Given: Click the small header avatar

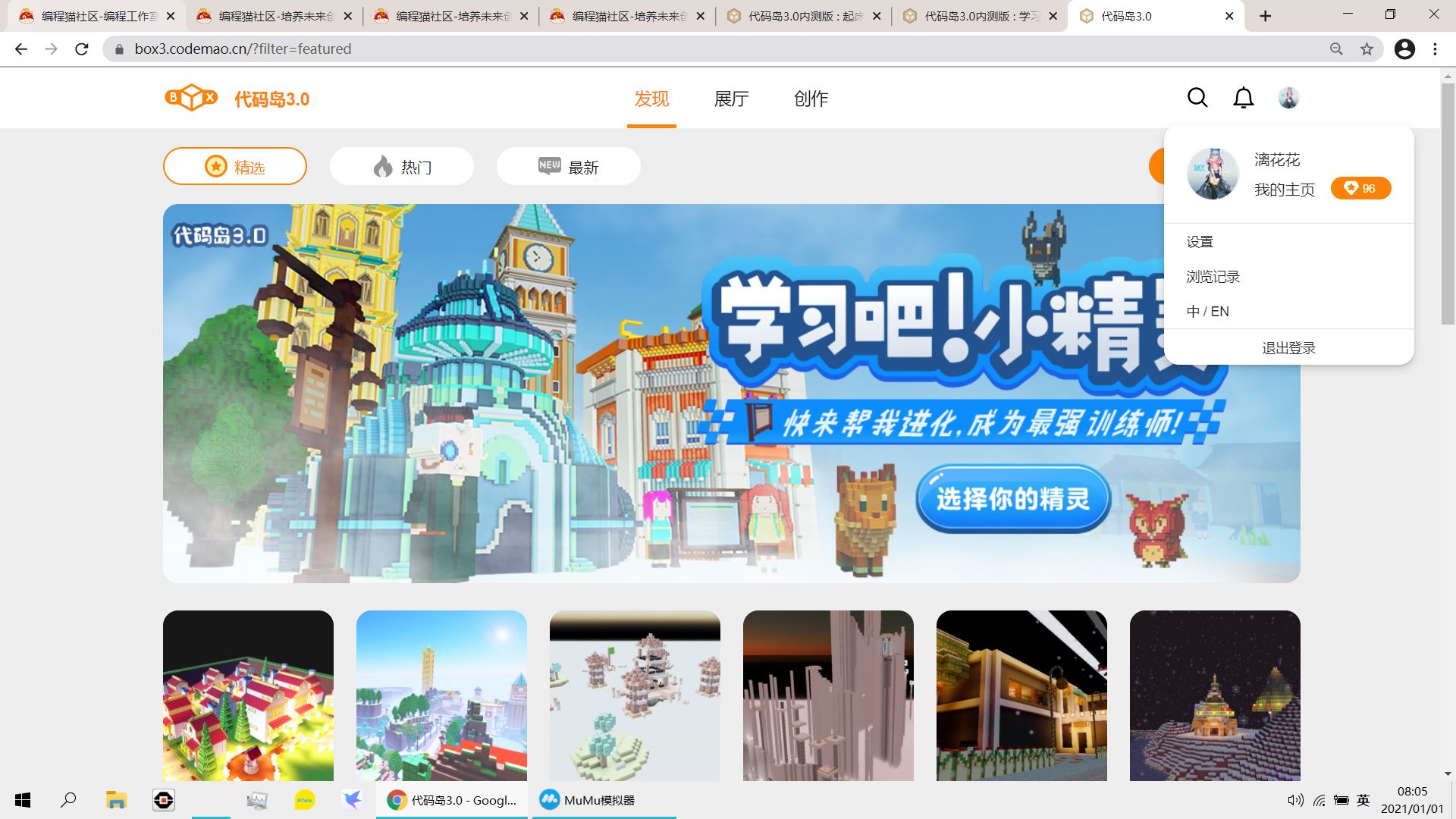Looking at the screenshot, I should (1288, 98).
